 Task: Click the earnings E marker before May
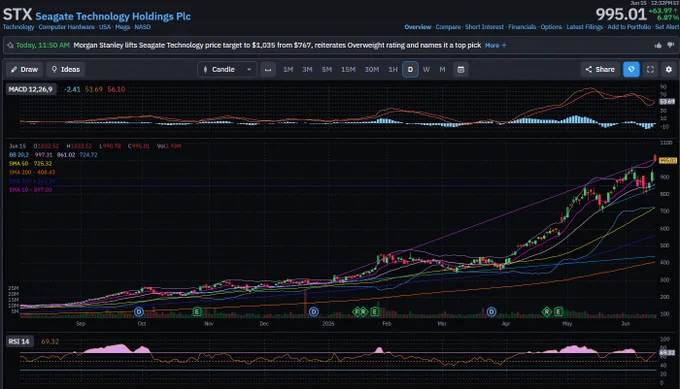click(x=558, y=311)
